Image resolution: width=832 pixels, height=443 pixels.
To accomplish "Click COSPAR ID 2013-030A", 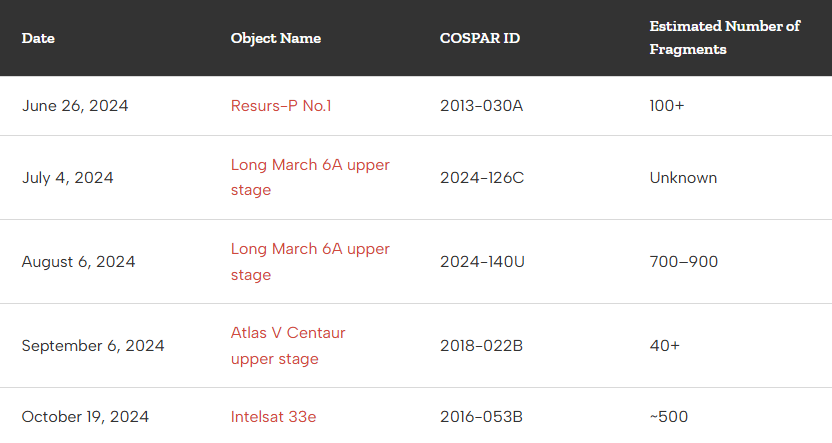I will pos(481,105).
